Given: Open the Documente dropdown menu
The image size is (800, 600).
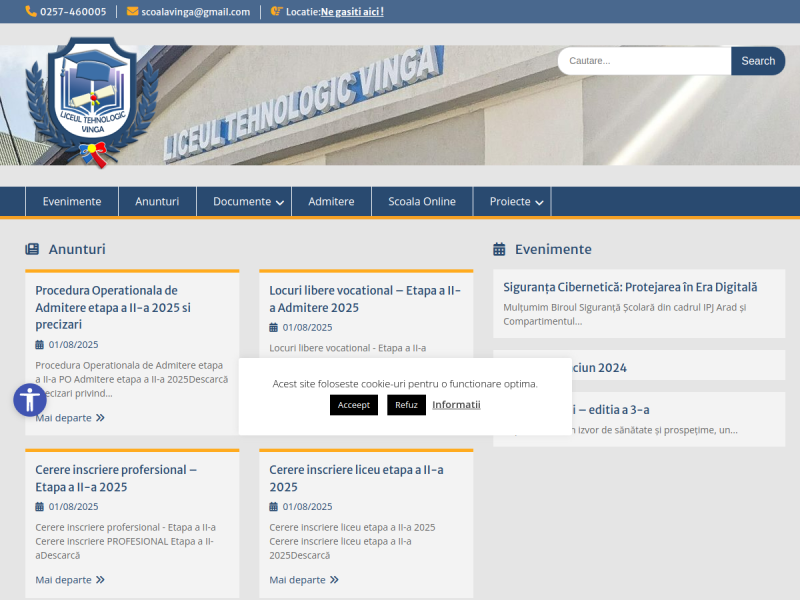Looking at the screenshot, I should click(244, 201).
